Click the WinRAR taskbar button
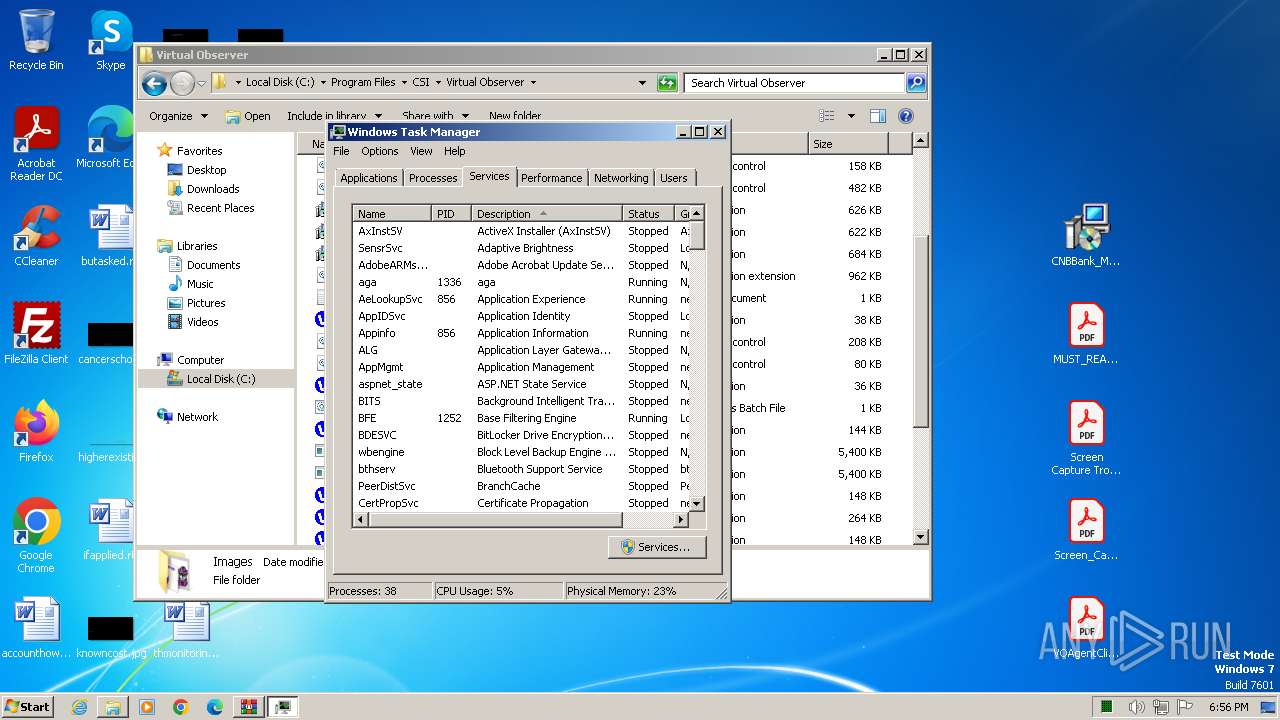This screenshot has width=1280, height=720. click(x=248, y=707)
